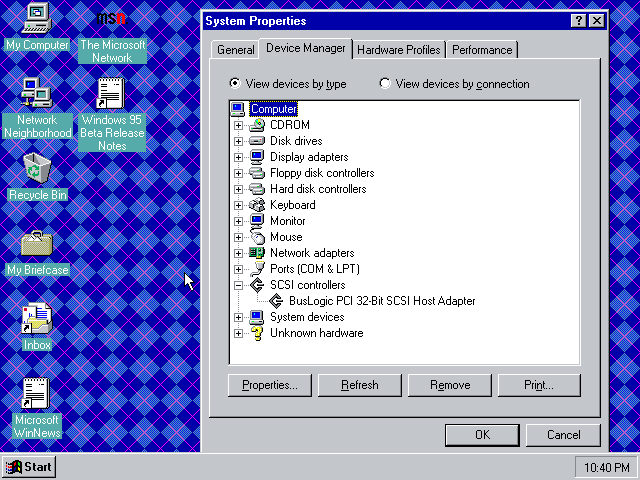Image resolution: width=640 pixels, height=480 pixels.
Task: Expand the Floppy disk controllers branch
Action: (x=238, y=173)
